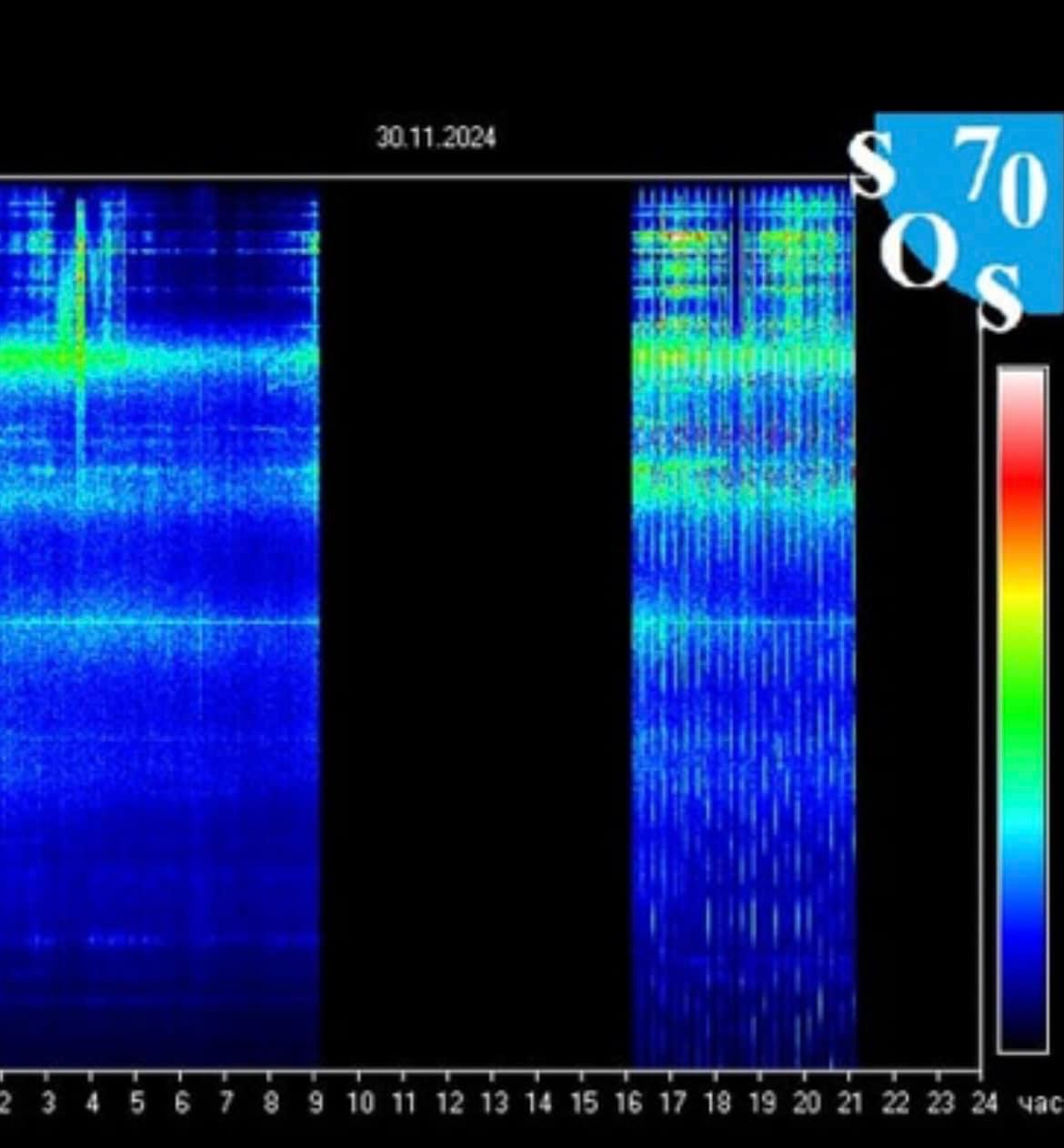Select hour 12 on the time axis

pos(448,1103)
